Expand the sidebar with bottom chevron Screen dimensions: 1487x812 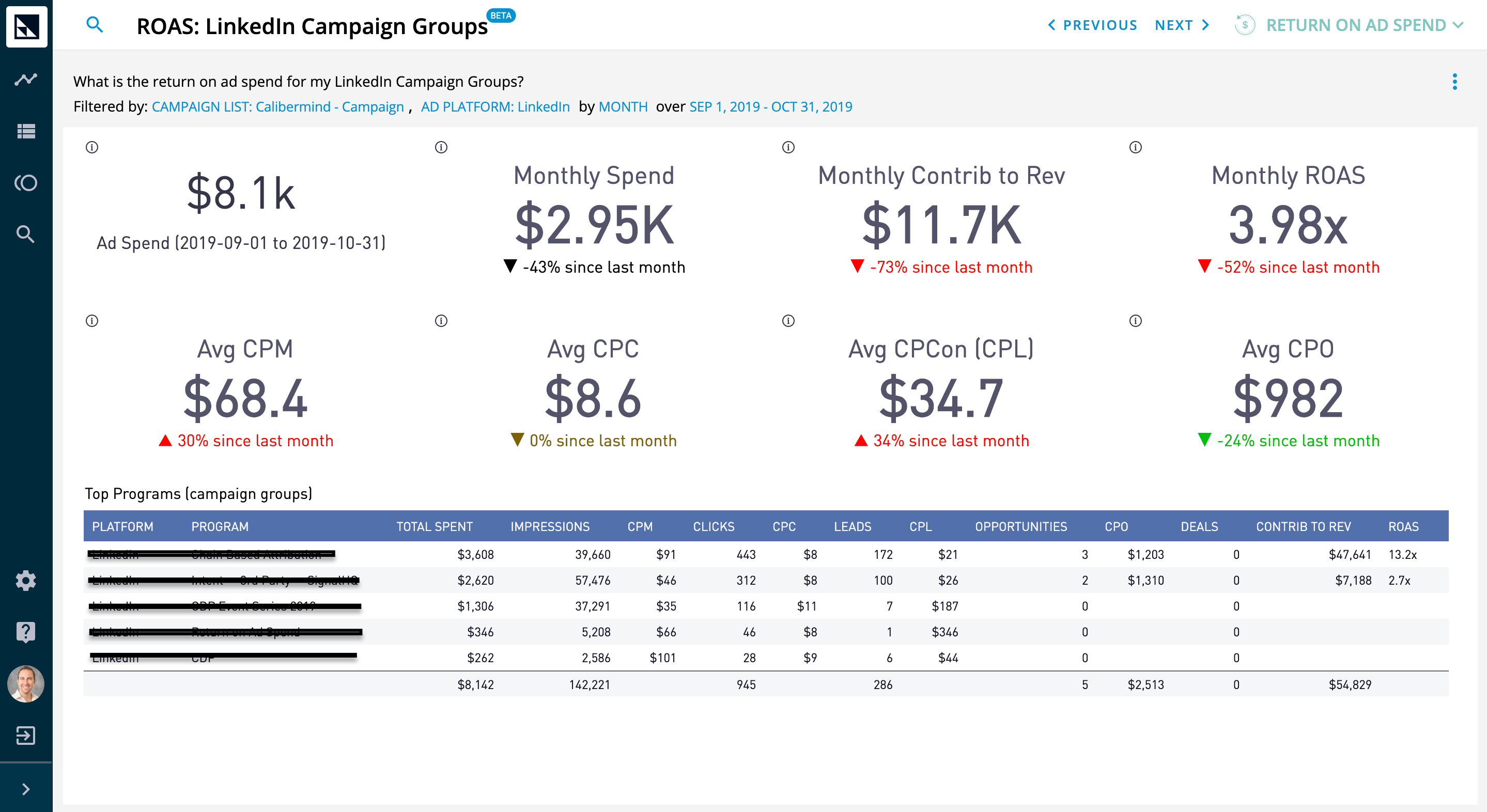click(x=26, y=789)
